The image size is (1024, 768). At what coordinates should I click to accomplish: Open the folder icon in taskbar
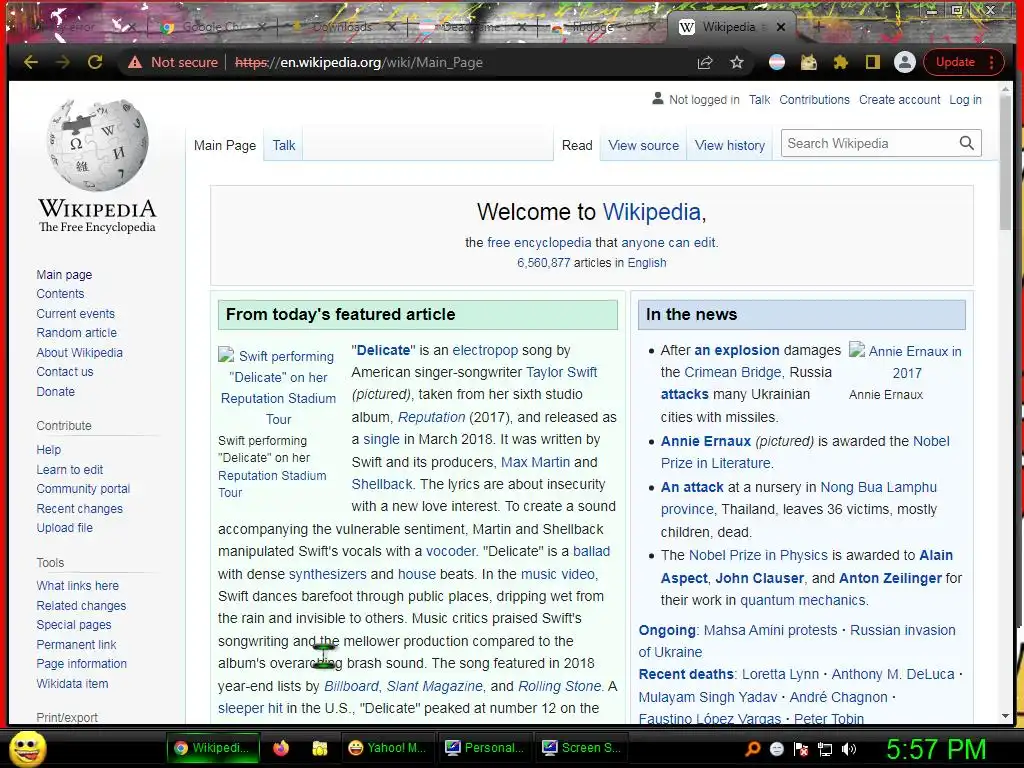319,748
